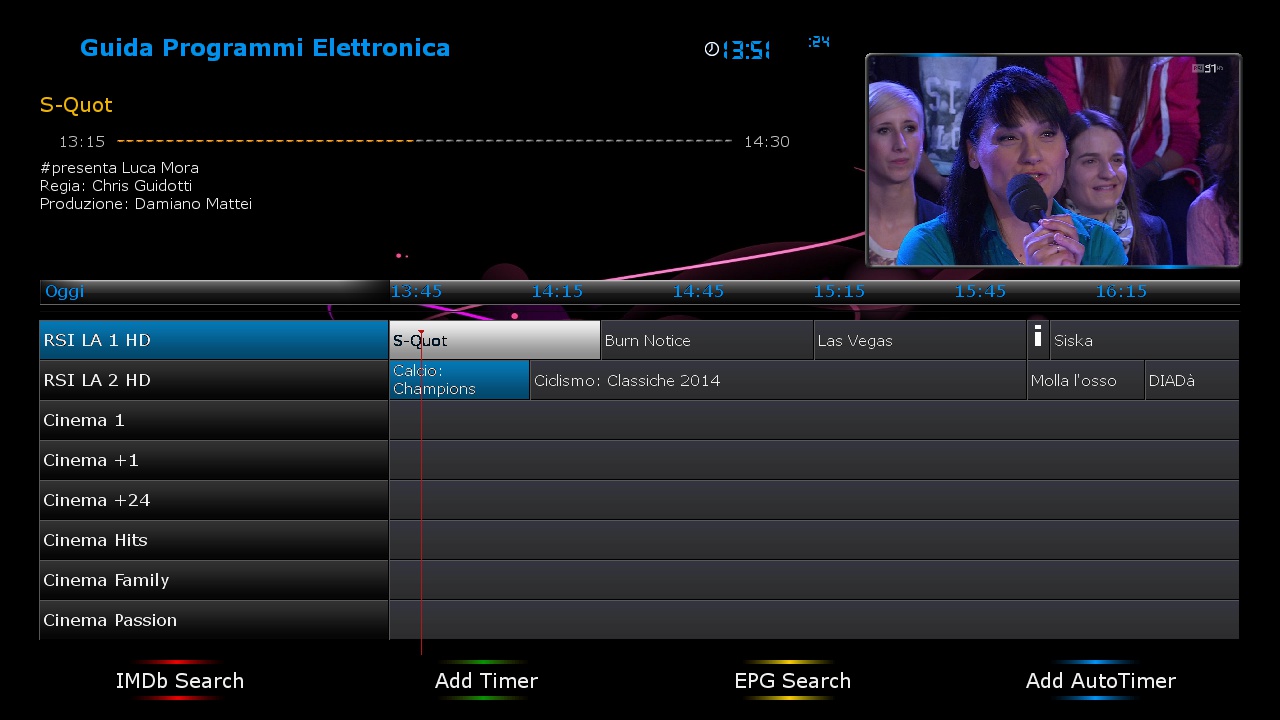Click the Add Timer green button
The image size is (1280, 720).
coord(486,681)
